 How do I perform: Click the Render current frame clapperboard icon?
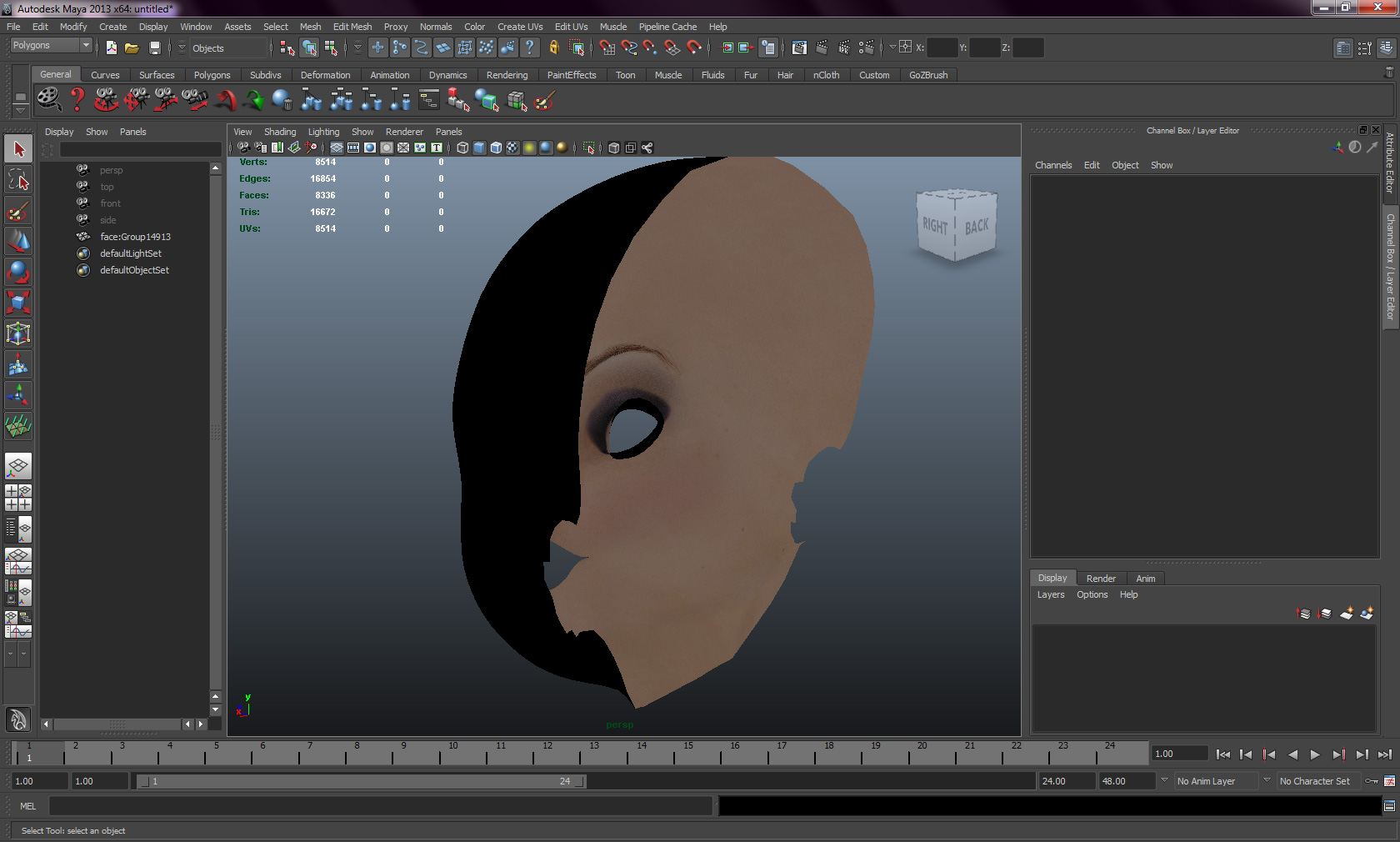[x=822, y=48]
